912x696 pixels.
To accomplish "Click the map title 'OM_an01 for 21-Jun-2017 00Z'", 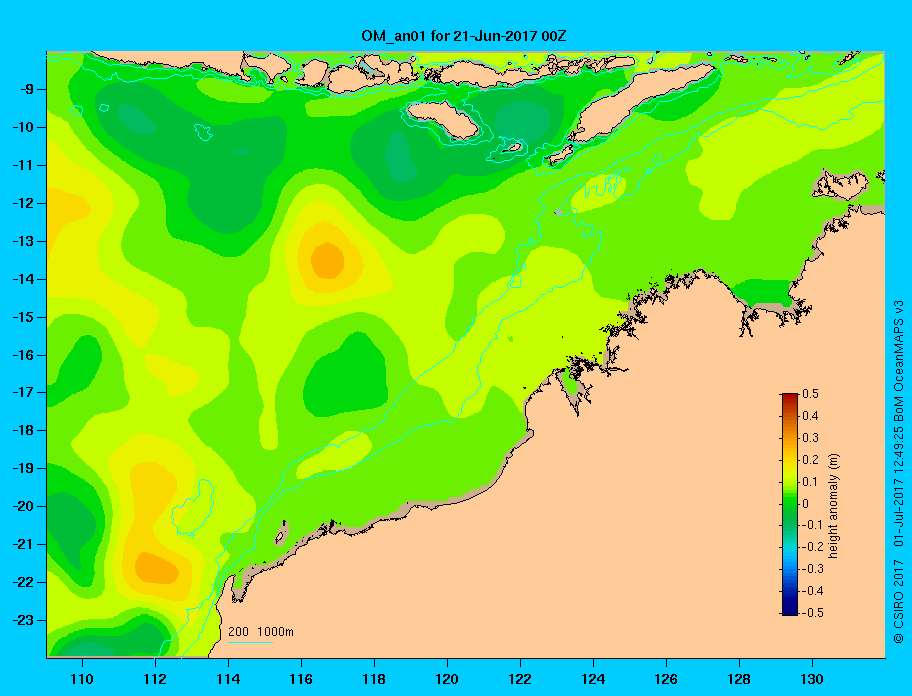I will 464,36.
